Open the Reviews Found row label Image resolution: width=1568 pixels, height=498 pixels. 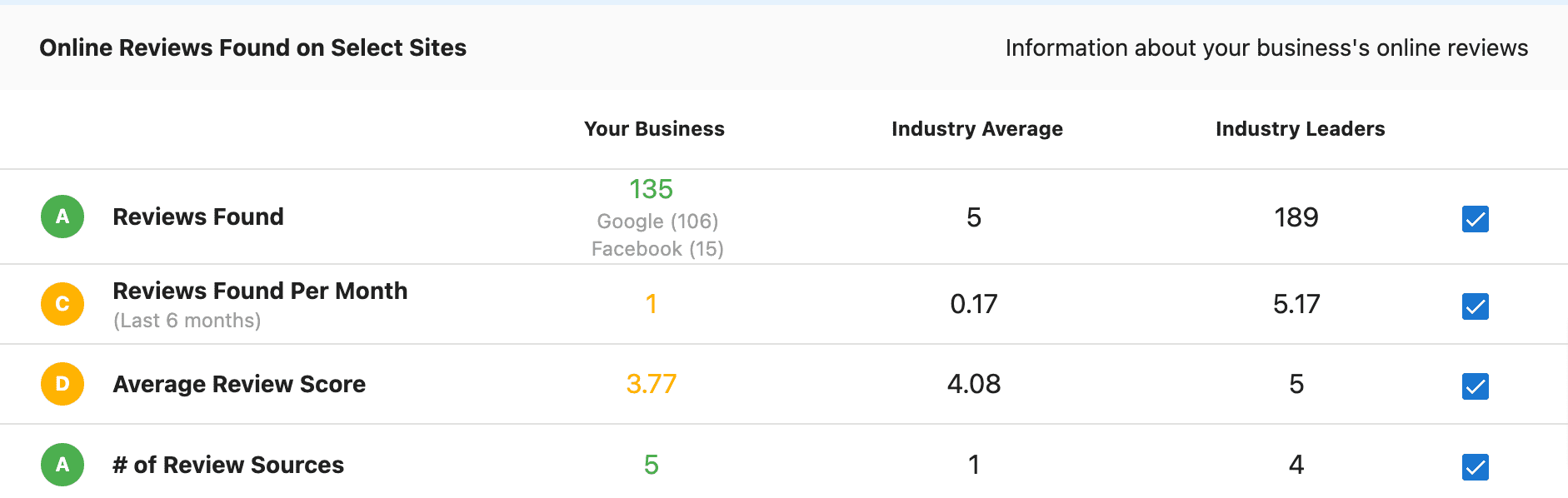[x=198, y=217]
